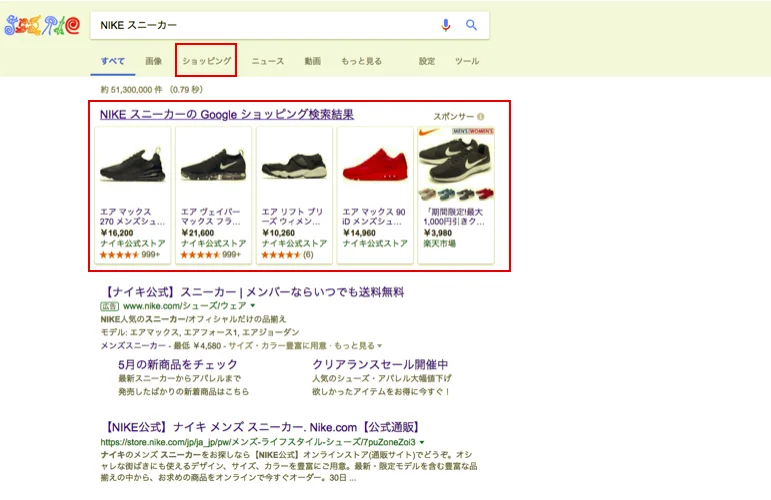Activate voice search microphone icon
771x500 pixels.
[x=445, y=25]
